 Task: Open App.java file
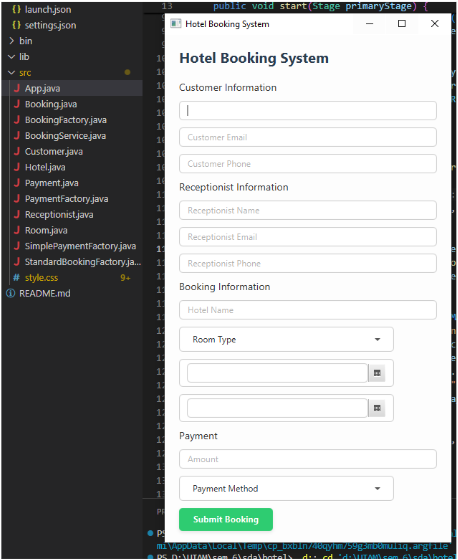click(x=43, y=89)
